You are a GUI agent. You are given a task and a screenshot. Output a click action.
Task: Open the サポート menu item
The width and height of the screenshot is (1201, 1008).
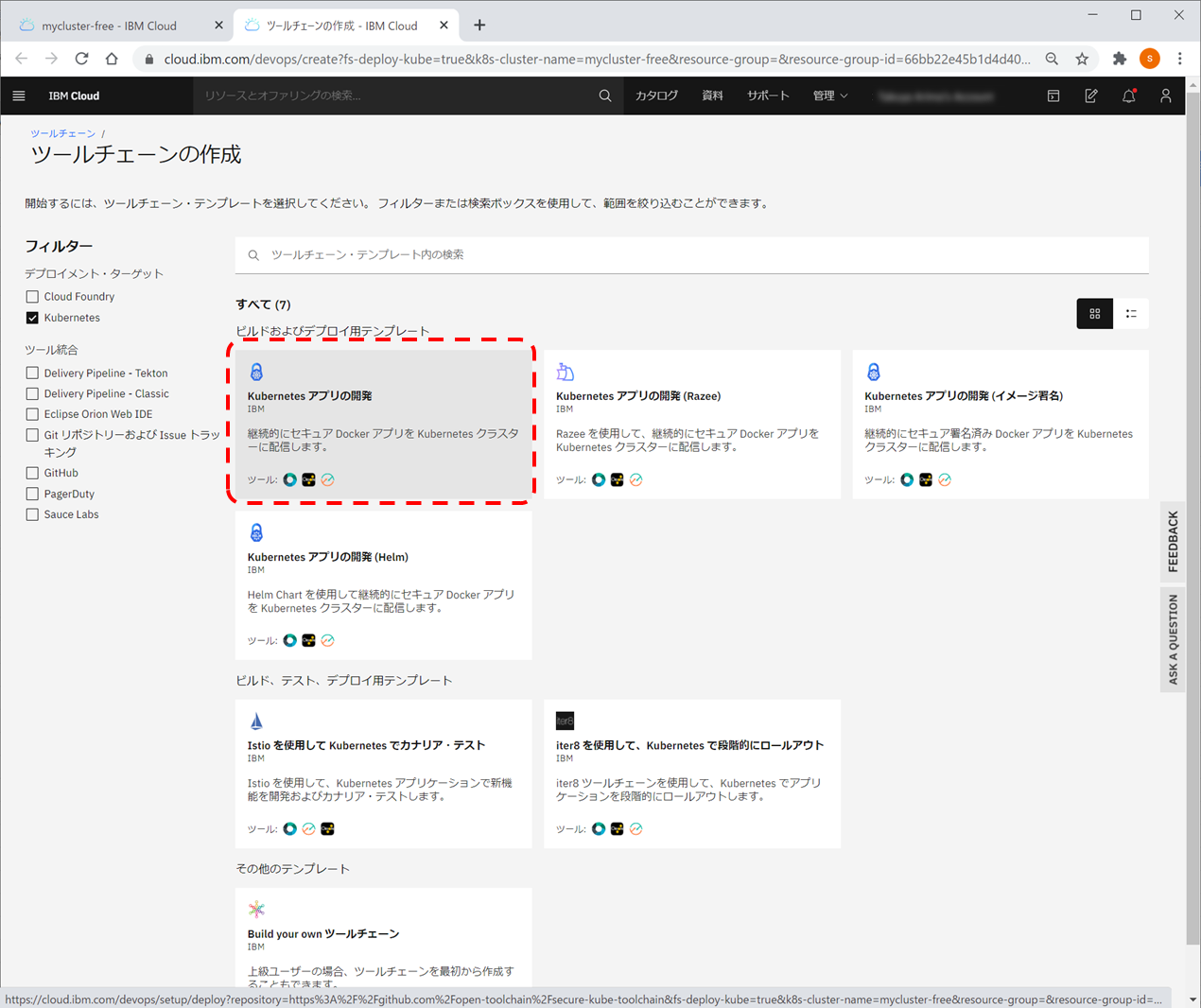(x=768, y=96)
